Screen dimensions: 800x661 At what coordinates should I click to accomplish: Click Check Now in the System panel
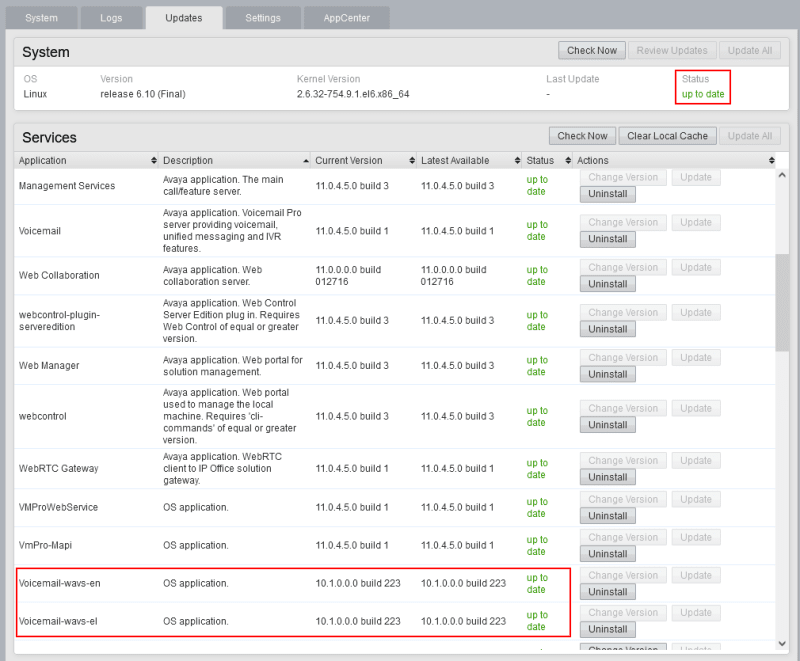pyautogui.click(x=592, y=50)
